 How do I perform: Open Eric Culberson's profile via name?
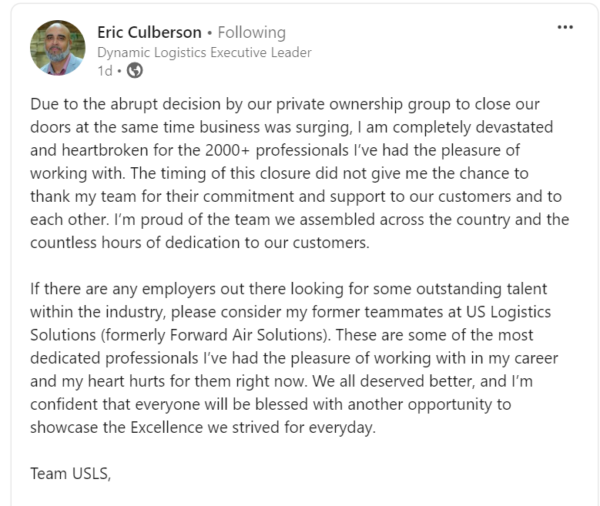coord(149,32)
